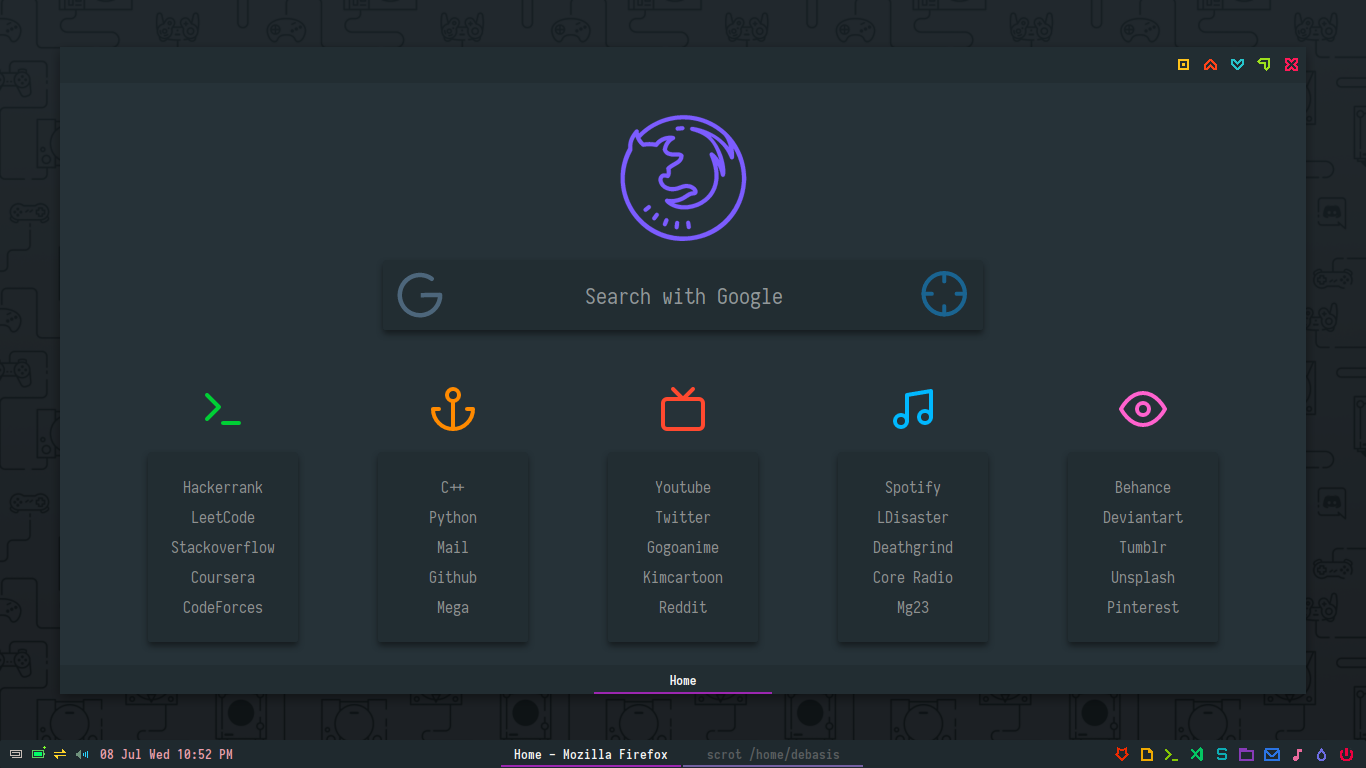Open the Gogoanime link

683,547
